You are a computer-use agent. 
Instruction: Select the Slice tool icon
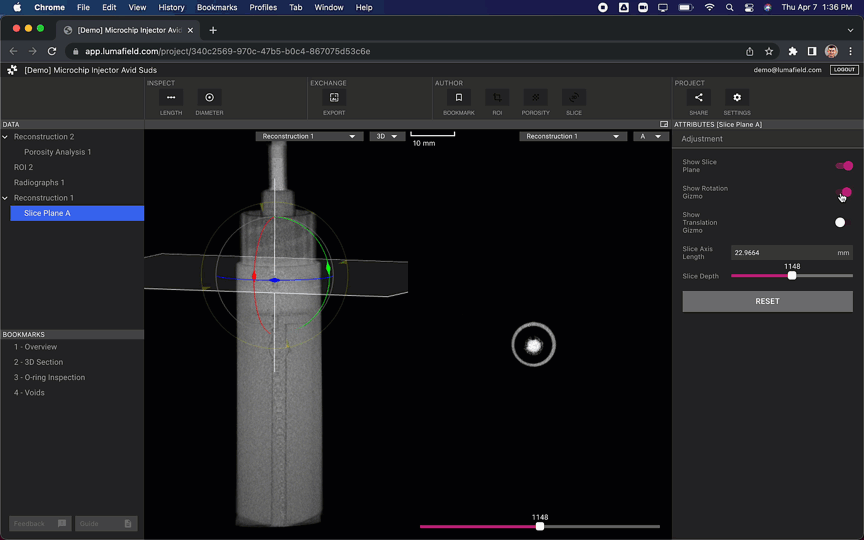(x=573, y=98)
